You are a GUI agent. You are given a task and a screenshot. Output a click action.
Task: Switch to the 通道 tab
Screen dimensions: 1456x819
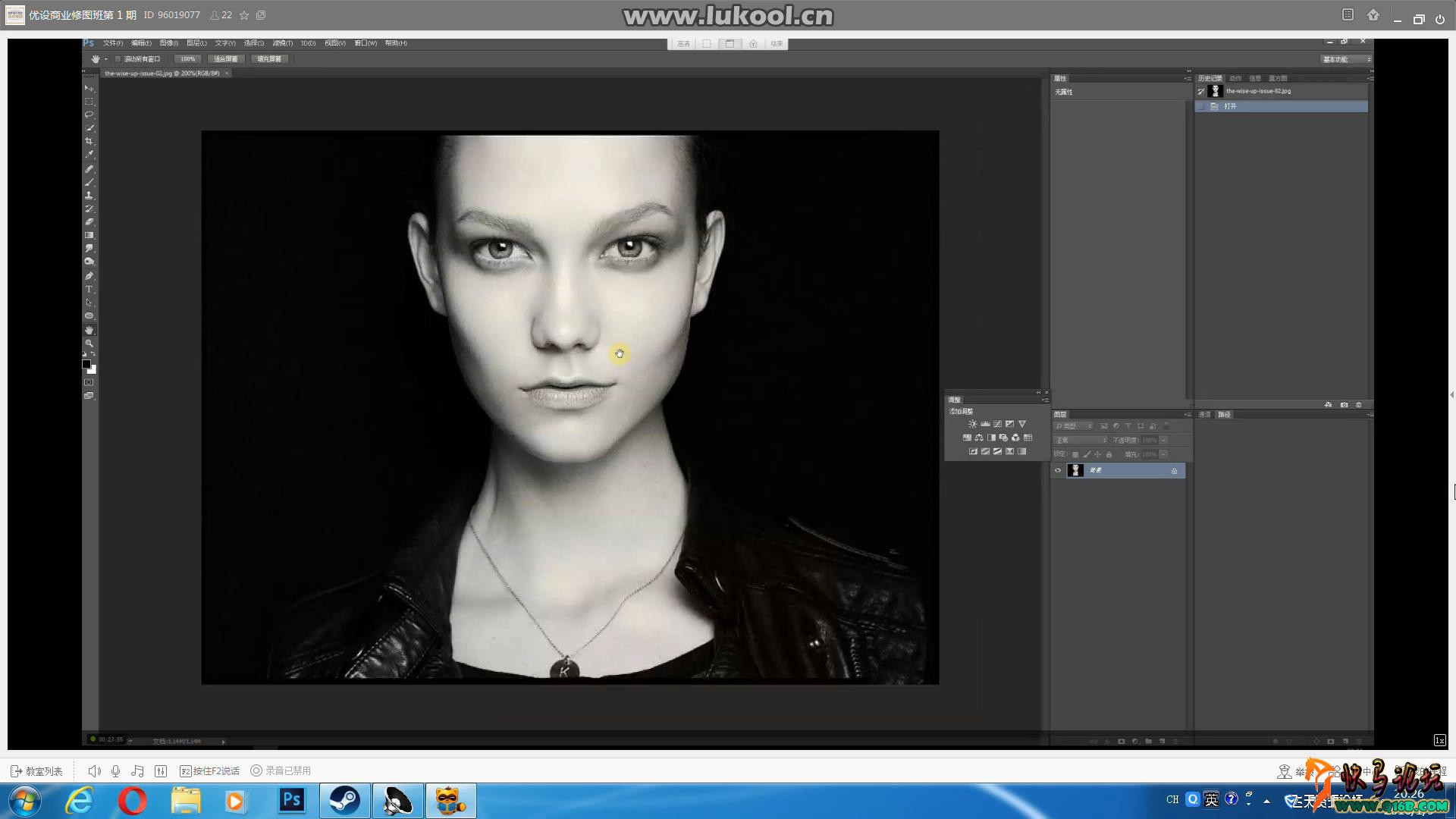(1204, 415)
